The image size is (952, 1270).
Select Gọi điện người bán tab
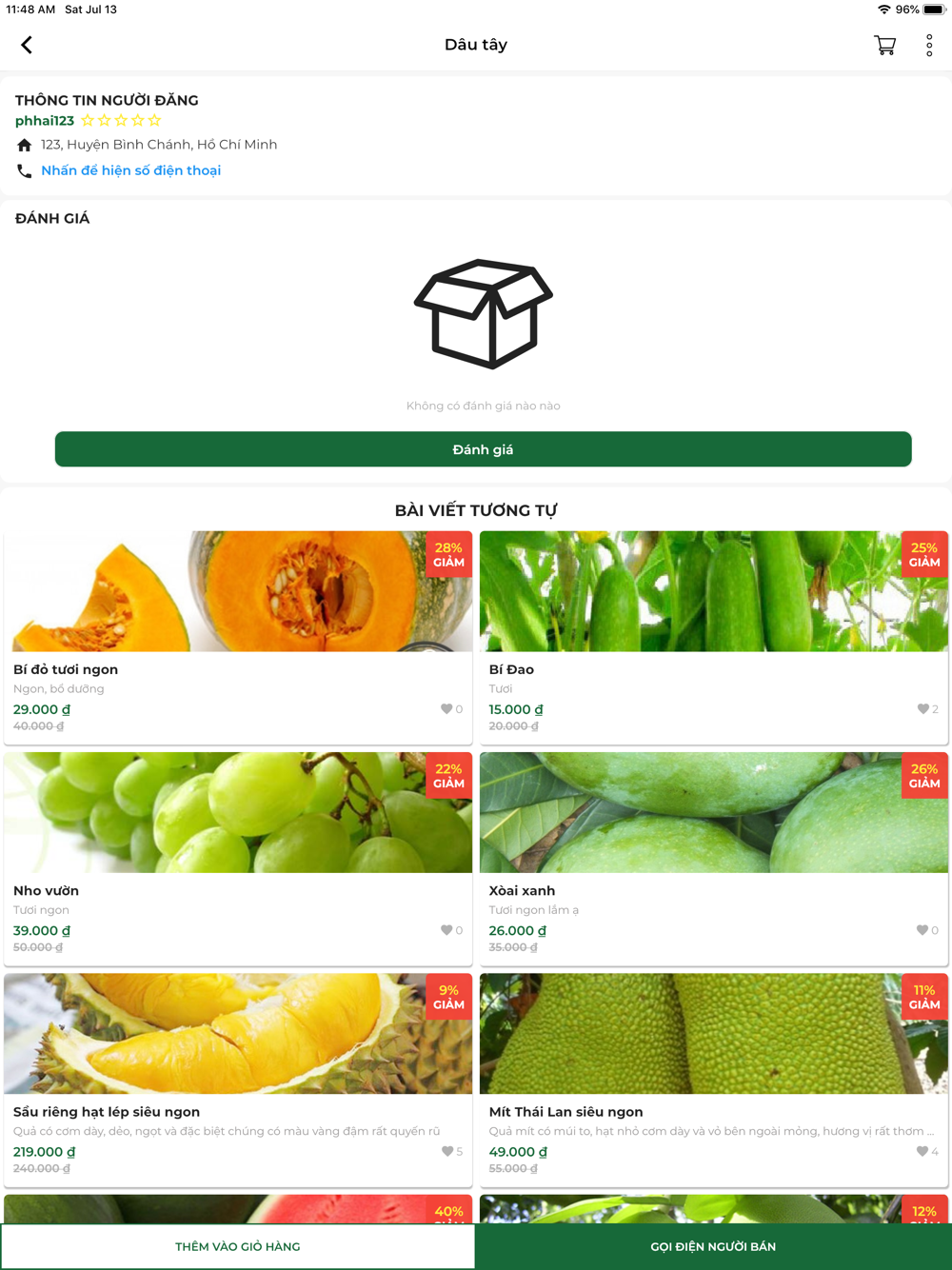coord(713,1246)
